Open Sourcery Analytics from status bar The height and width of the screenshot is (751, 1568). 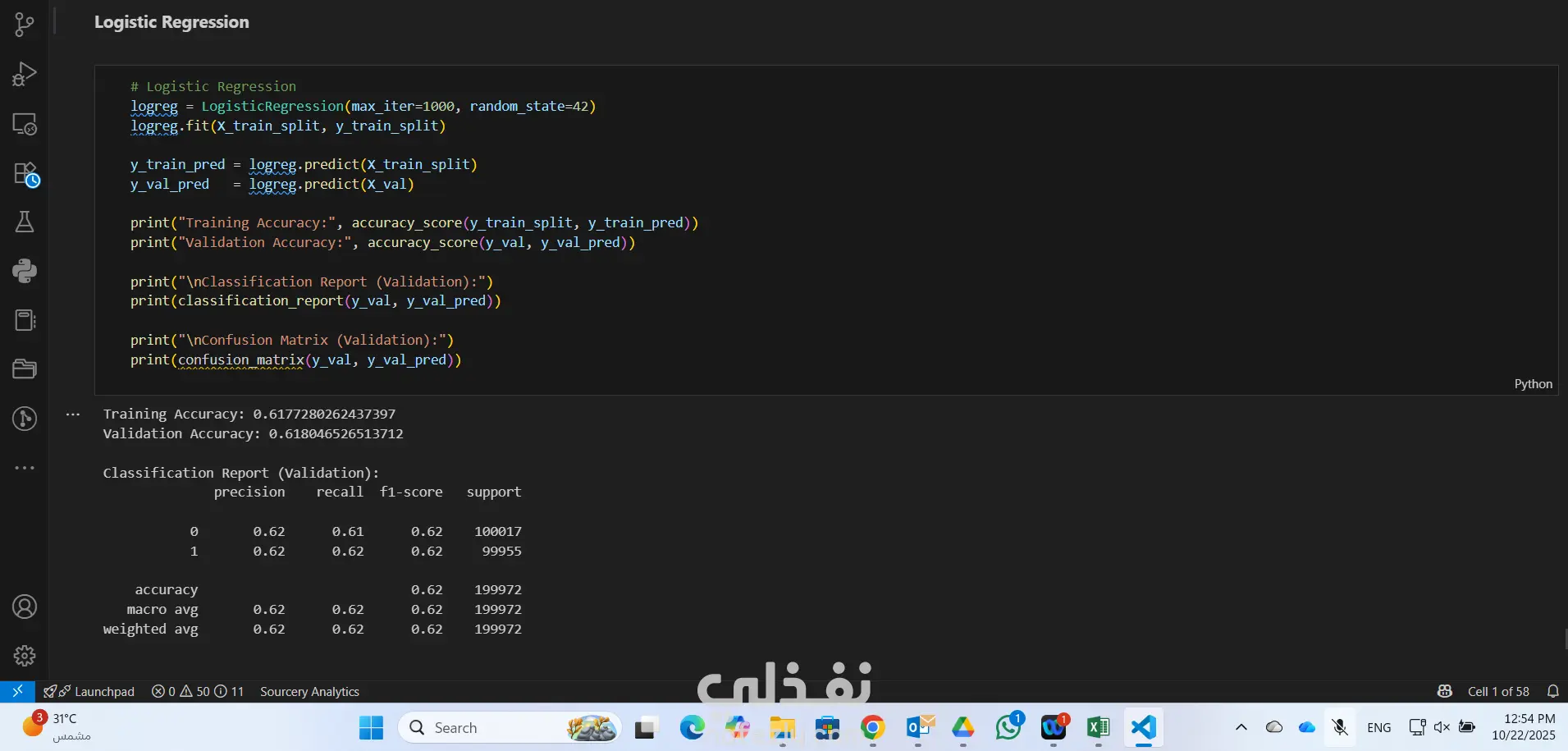pos(309,691)
